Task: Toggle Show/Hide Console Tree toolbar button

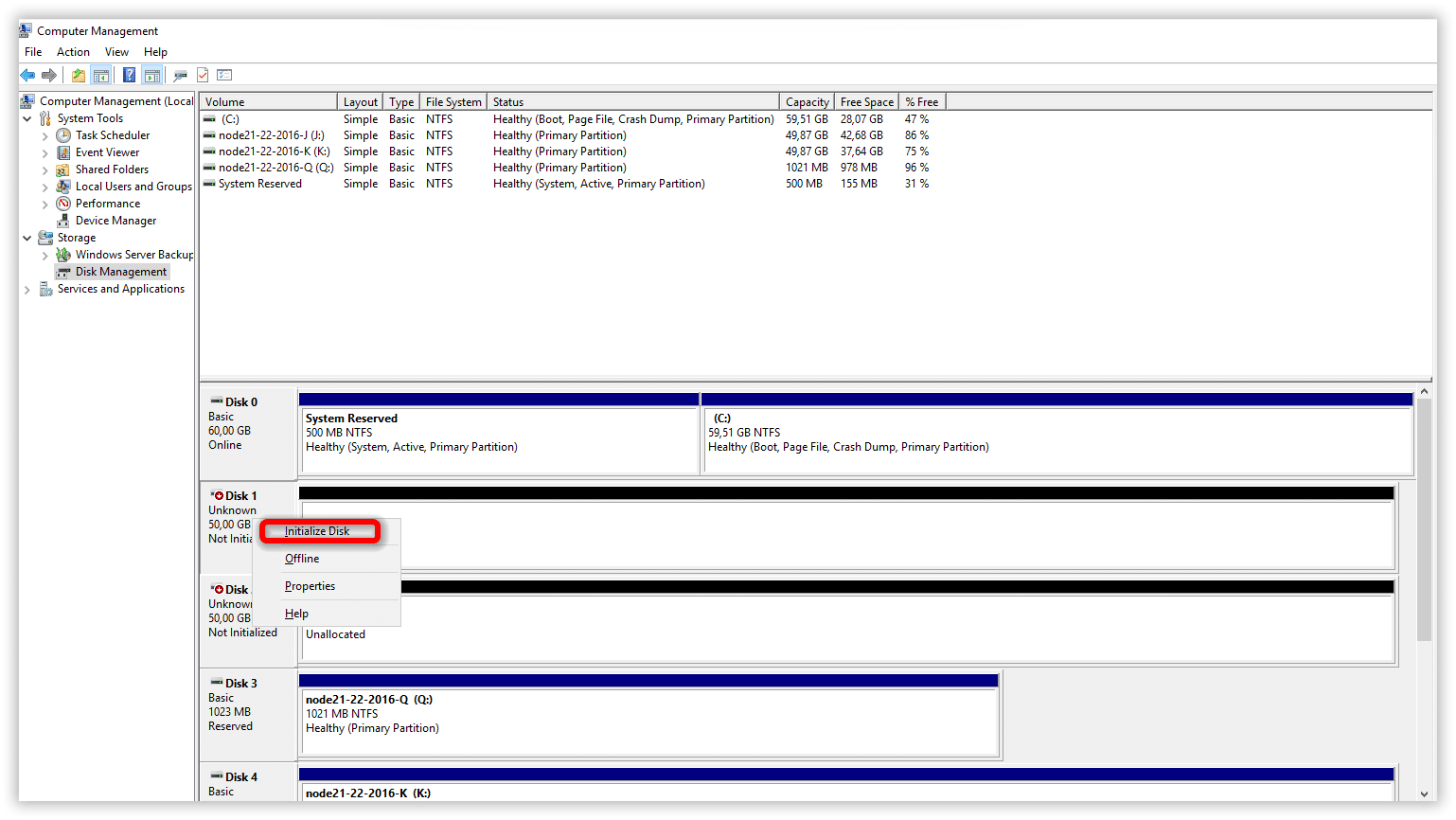Action: click(x=101, y=75)
